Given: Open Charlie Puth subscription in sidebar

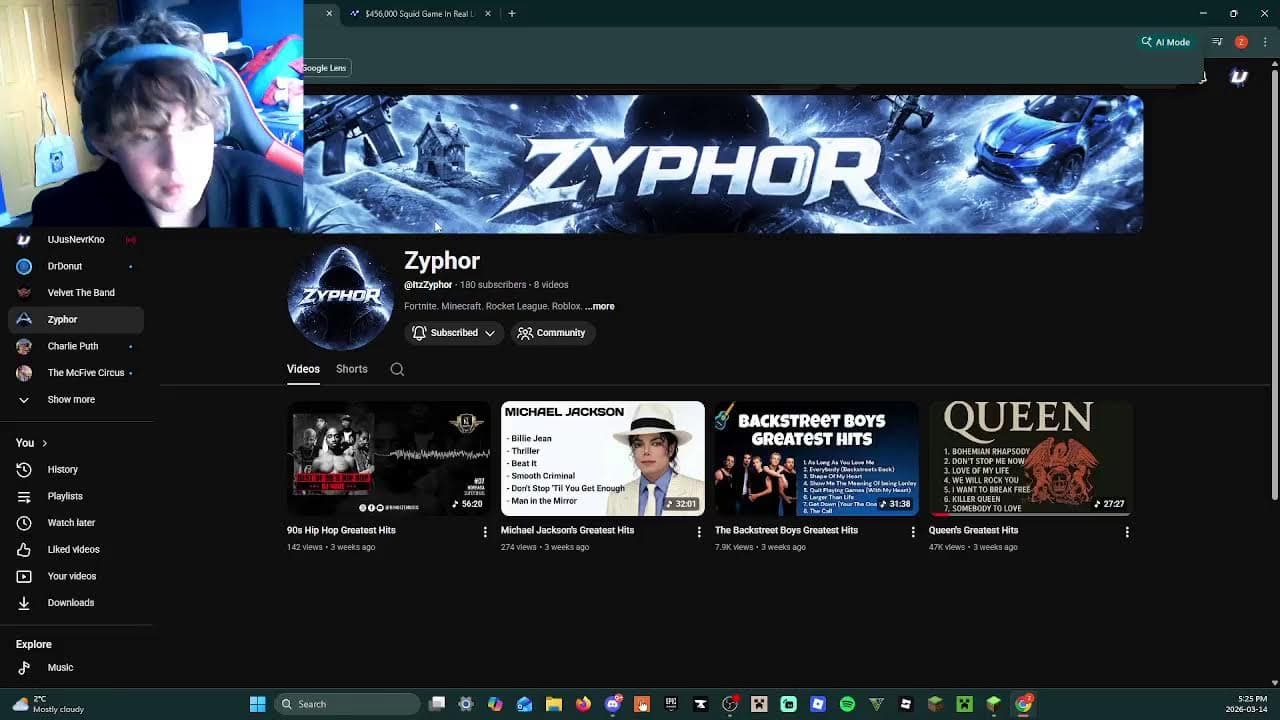Looking at the screenshot, I should pos(76,346).
